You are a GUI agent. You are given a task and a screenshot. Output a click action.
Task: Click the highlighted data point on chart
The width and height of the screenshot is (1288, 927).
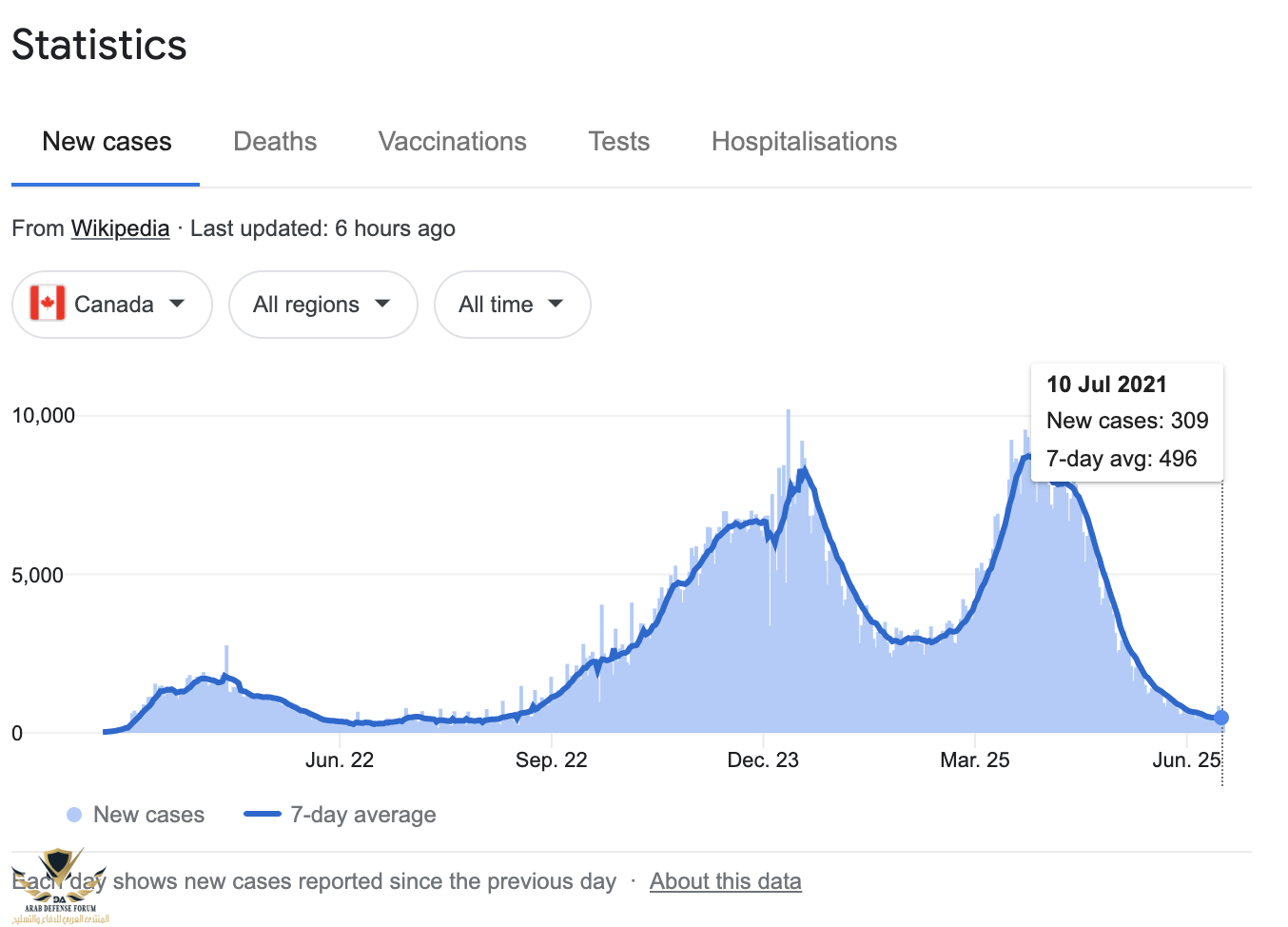(x=1220, y=718)
